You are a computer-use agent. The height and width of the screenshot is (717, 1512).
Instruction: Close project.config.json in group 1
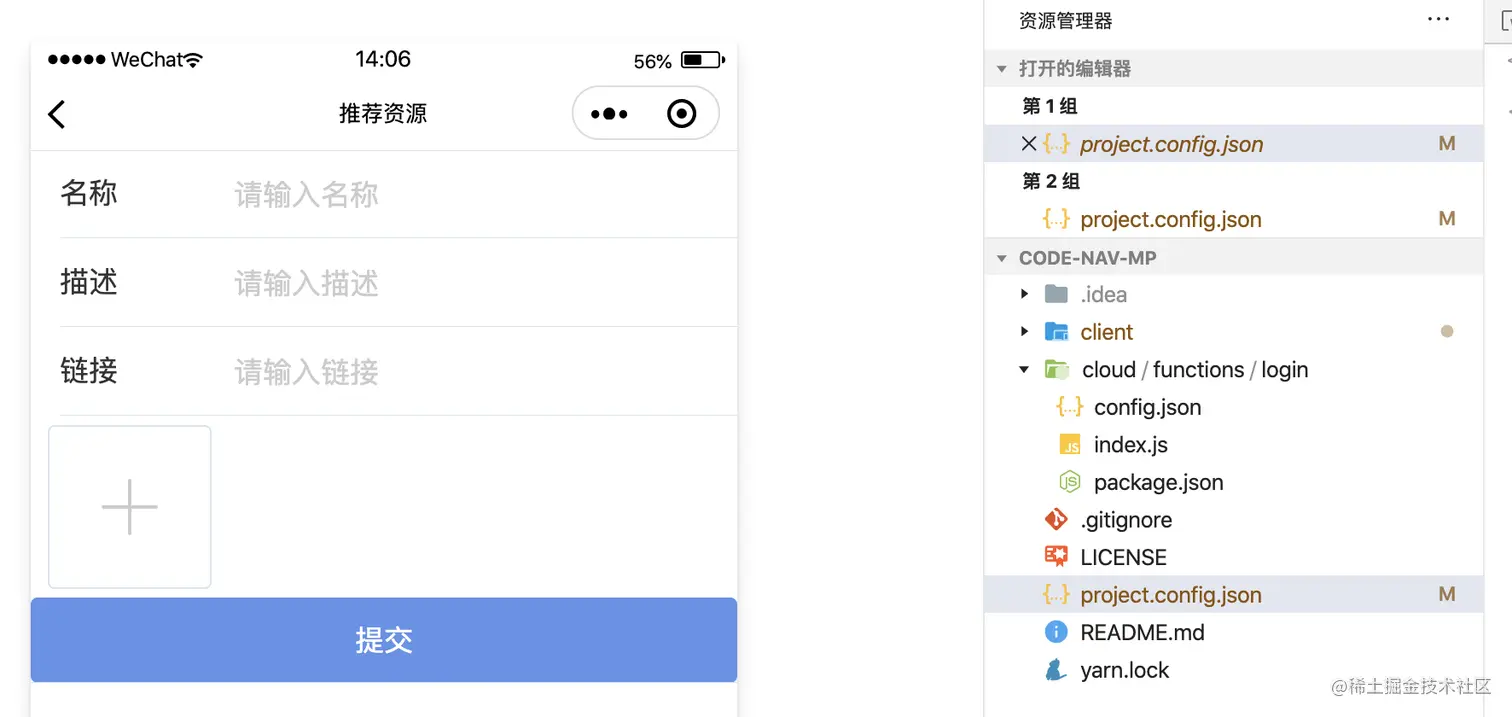tap(1028, 144)
